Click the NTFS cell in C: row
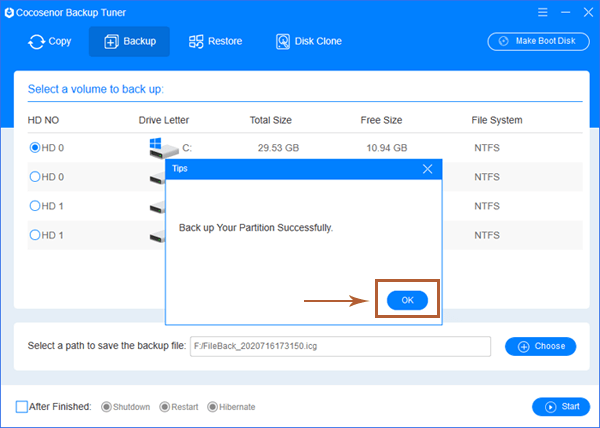 click(x=487, y=148)
